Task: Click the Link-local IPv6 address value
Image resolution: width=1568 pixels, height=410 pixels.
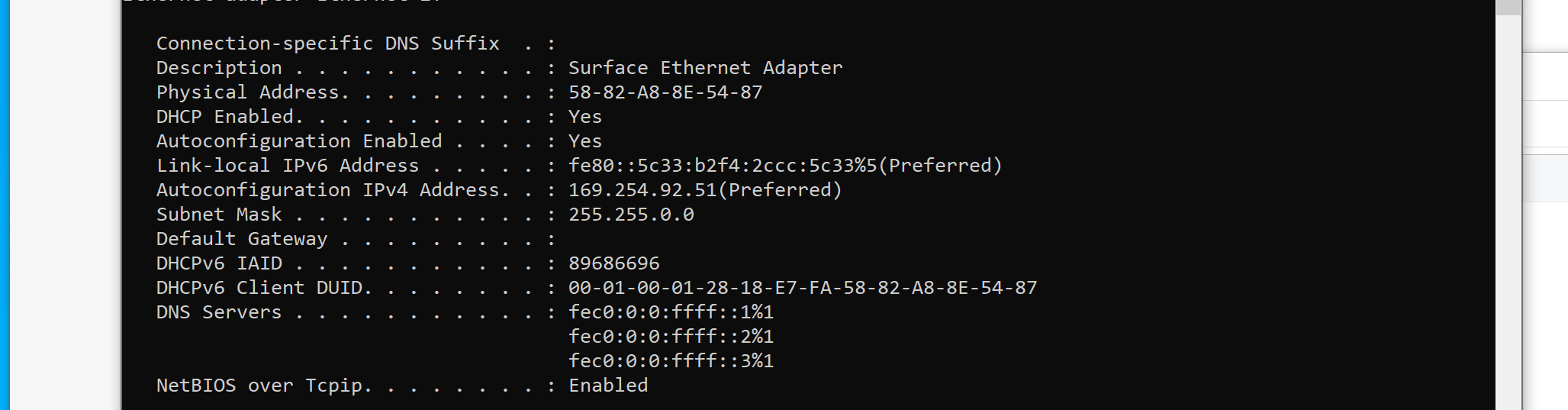Action: [785, 166]
